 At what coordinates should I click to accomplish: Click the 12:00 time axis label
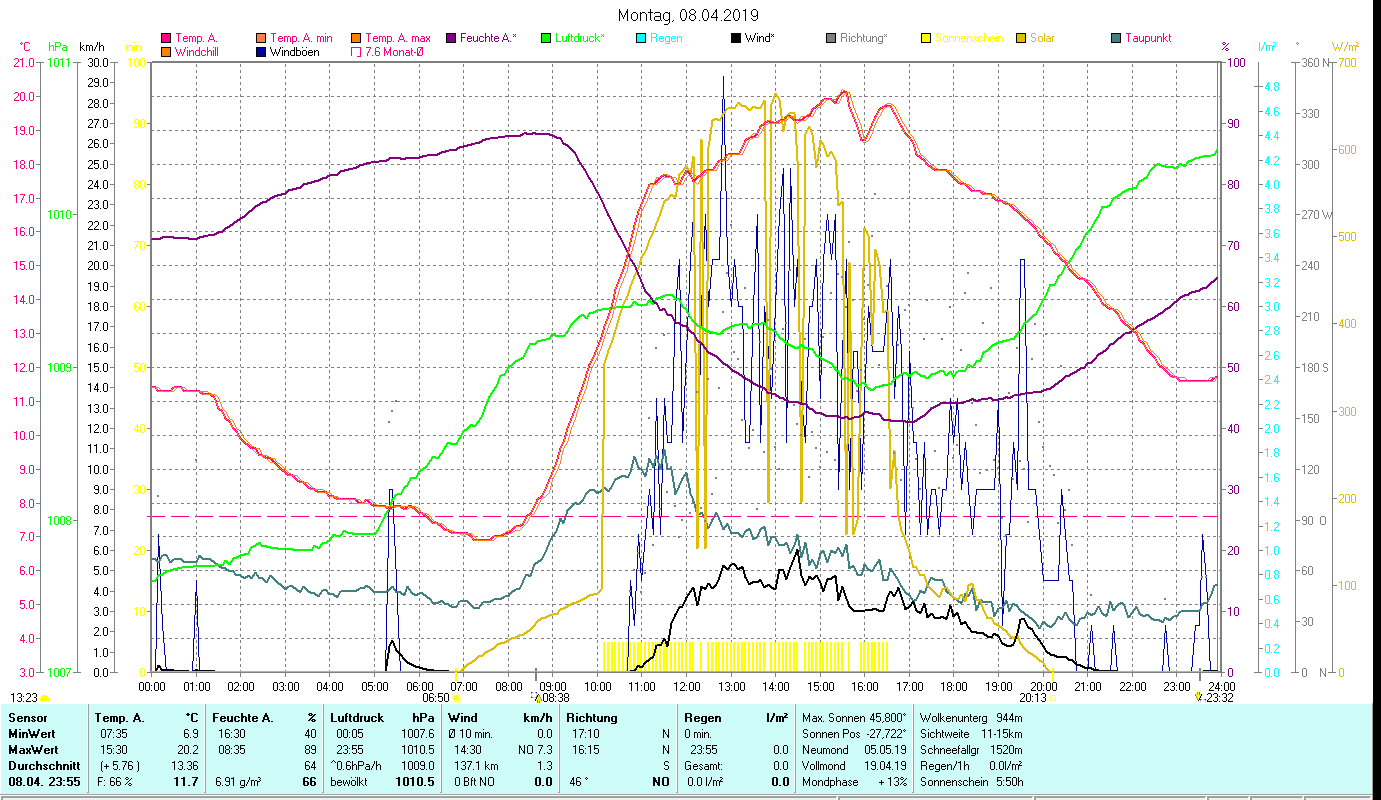[x=687, y=686]
